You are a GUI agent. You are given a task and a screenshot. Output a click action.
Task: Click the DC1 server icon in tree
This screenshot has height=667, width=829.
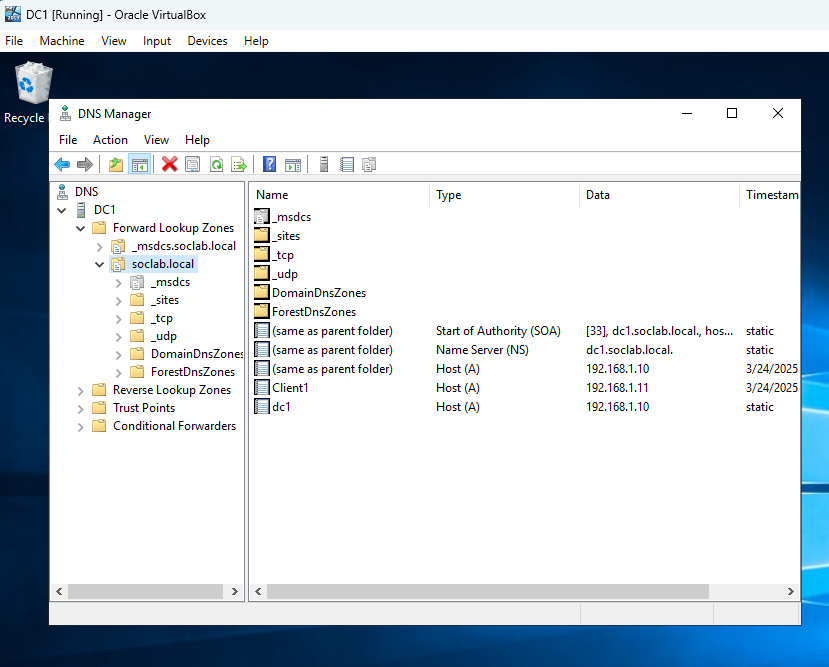81,210
